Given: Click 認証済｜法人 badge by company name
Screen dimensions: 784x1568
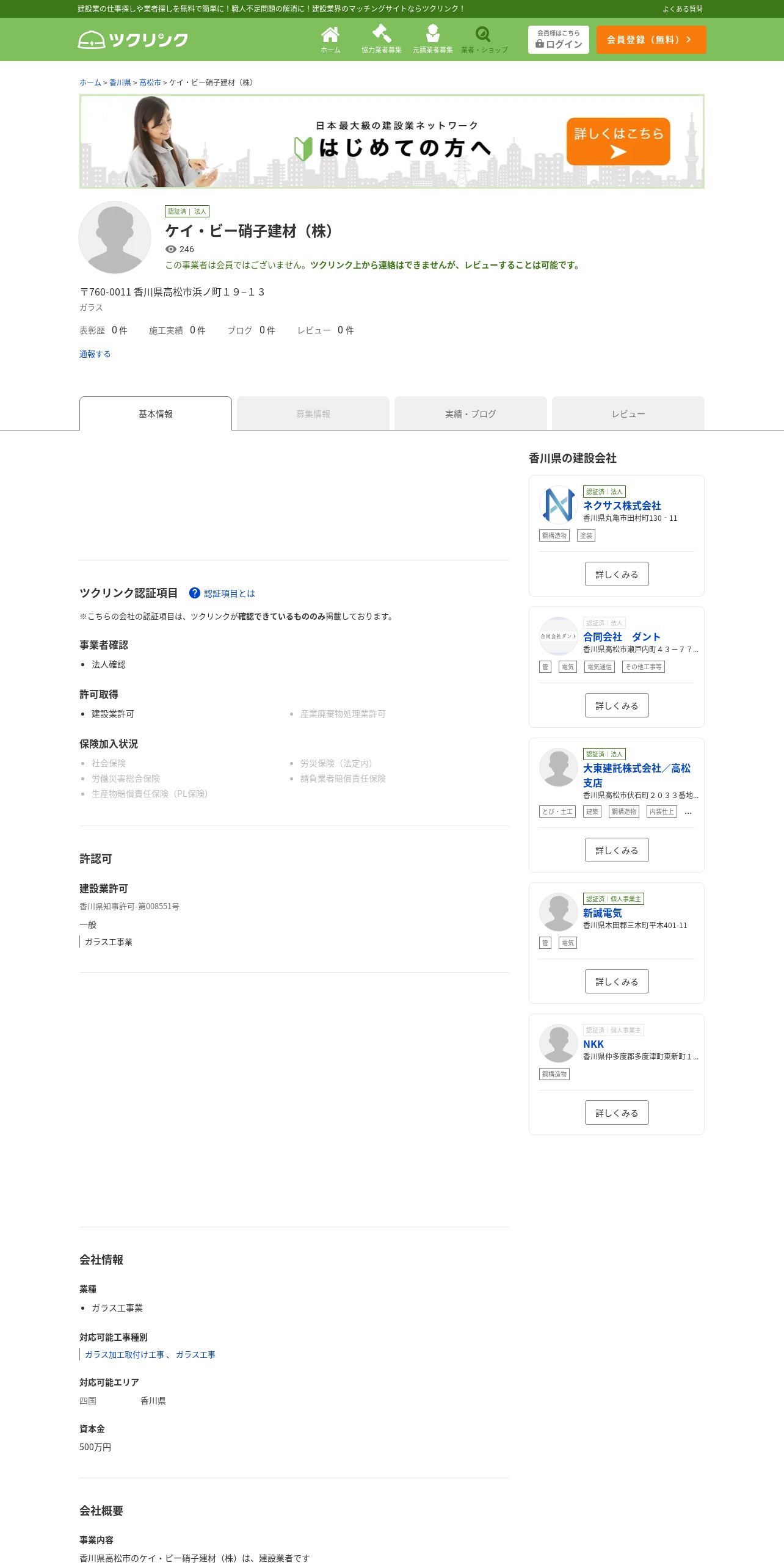Looking at the screenshot, I should click(187, 211).
